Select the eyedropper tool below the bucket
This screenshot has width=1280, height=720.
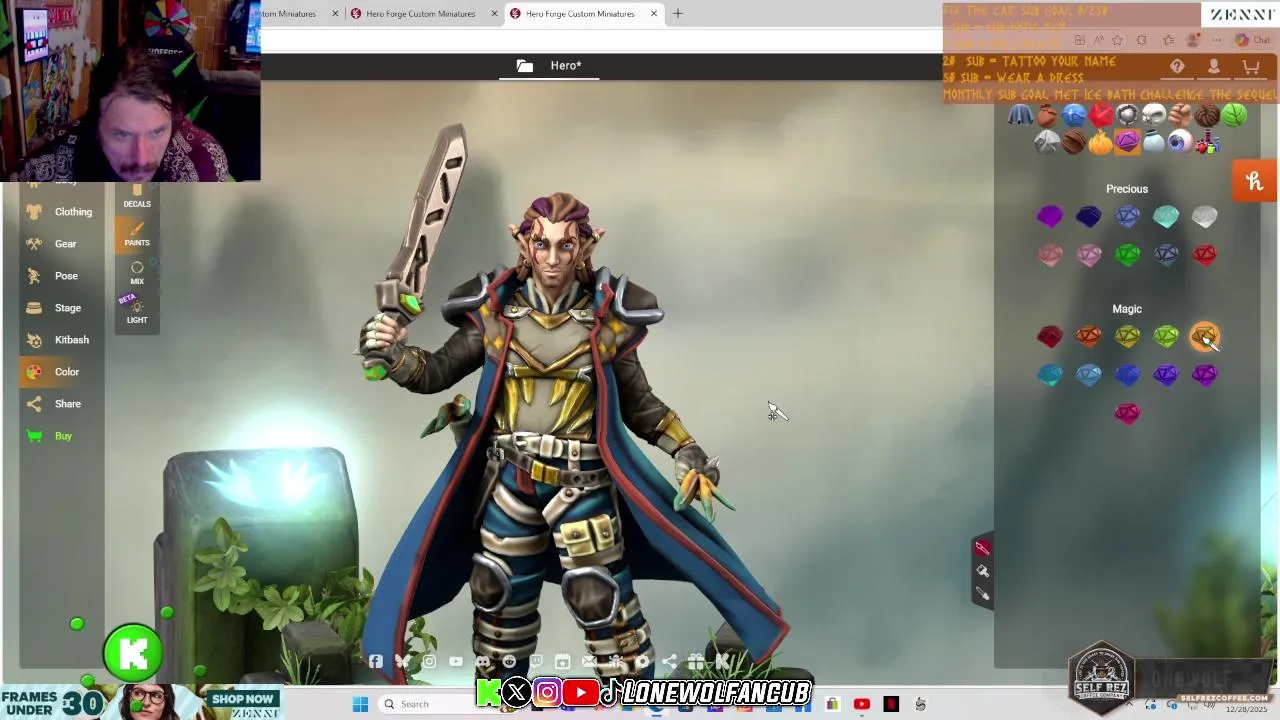(x=982, y=595)
